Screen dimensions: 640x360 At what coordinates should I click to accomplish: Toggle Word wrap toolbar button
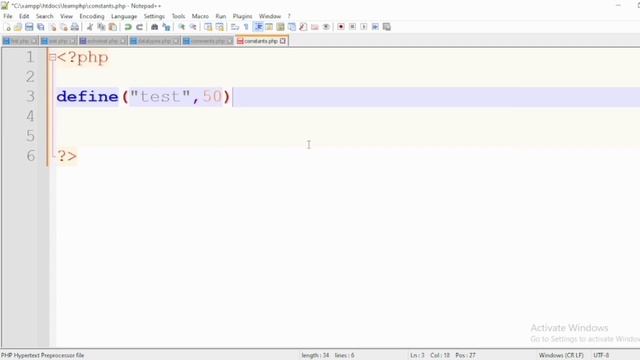[x=235, y=27]
